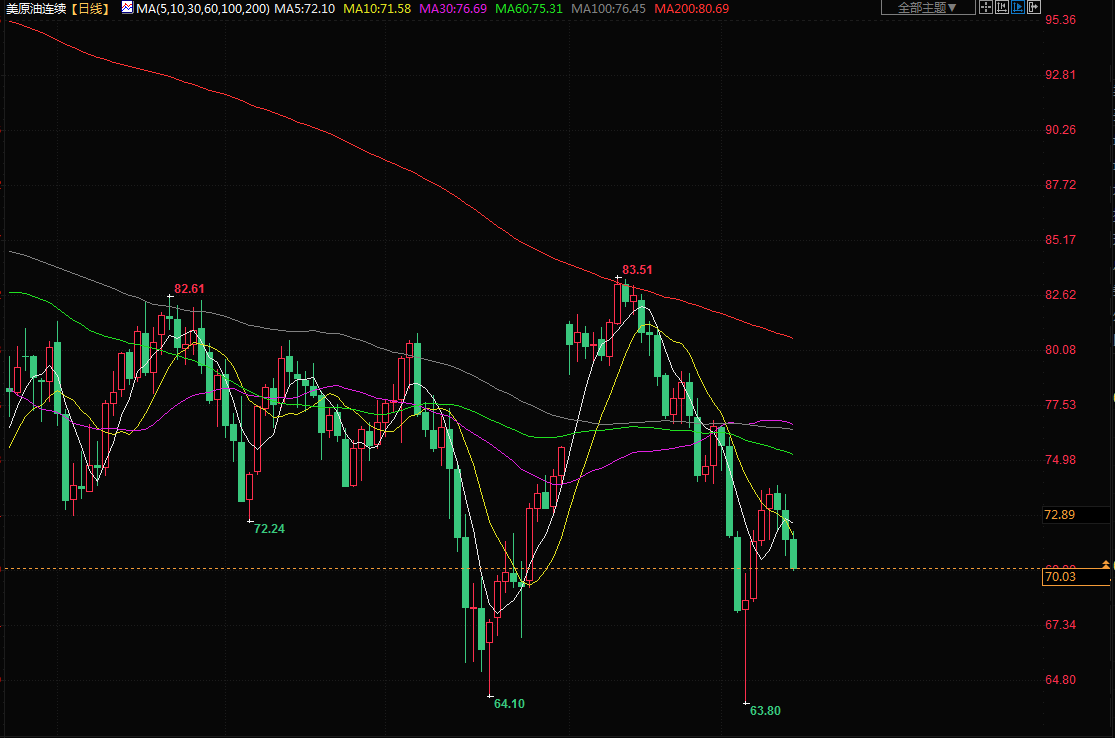Click the 83.51 high price marker
Screen dimensions: 1115x738
coord(637,270)
